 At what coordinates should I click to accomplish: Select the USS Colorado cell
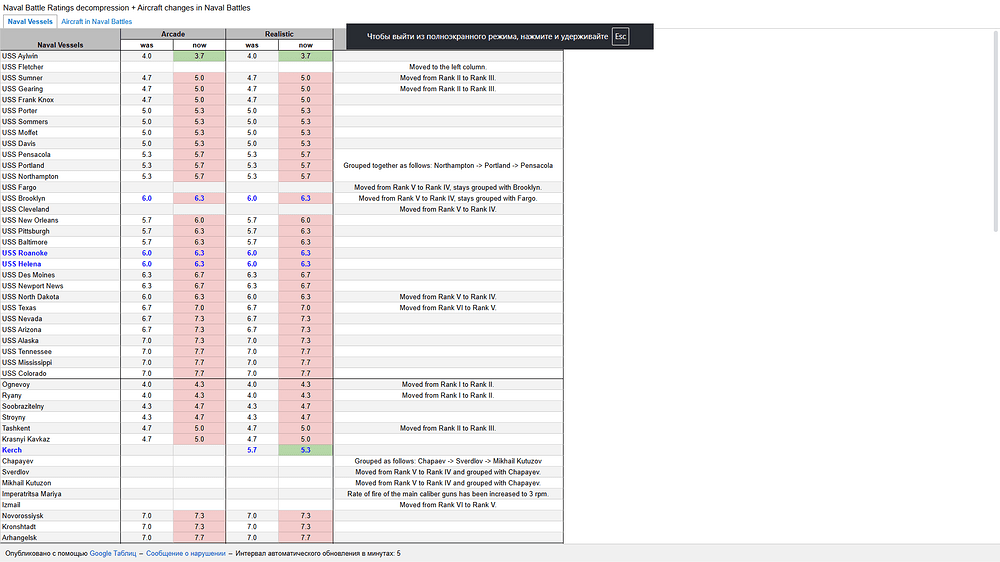(x=60, y=373)
